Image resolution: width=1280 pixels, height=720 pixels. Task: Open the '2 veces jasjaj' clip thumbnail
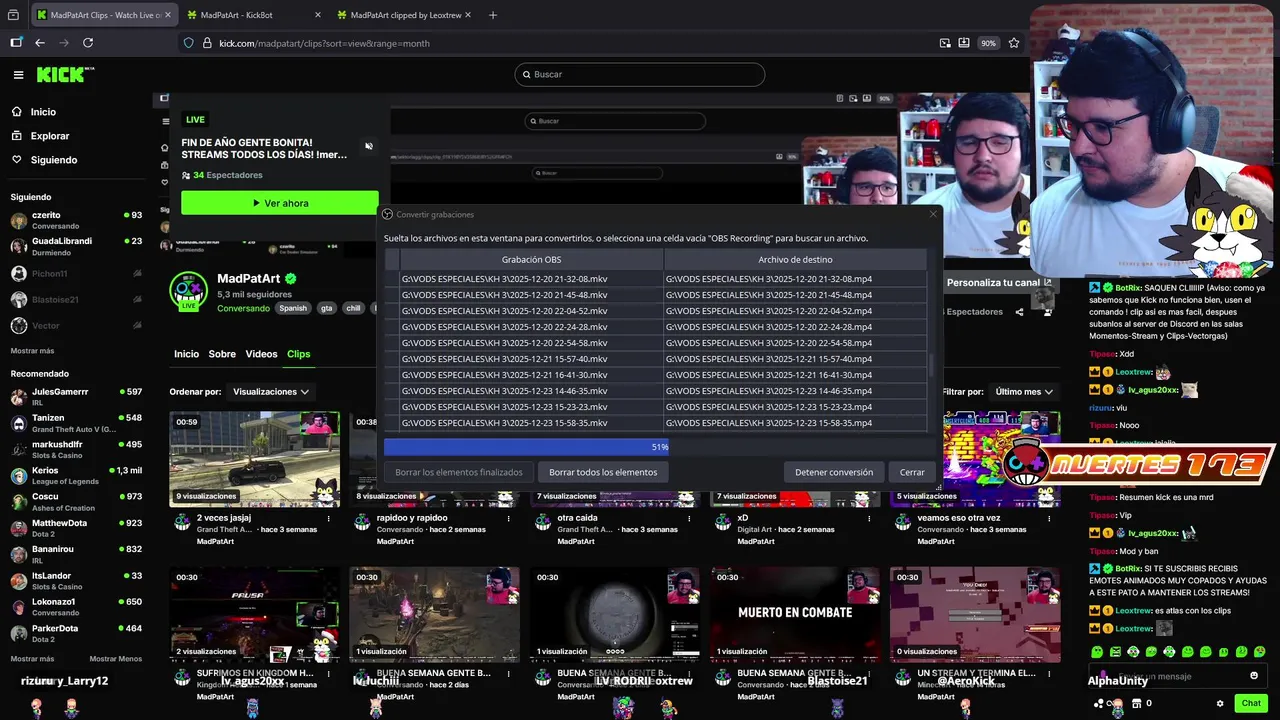(255, 459)
